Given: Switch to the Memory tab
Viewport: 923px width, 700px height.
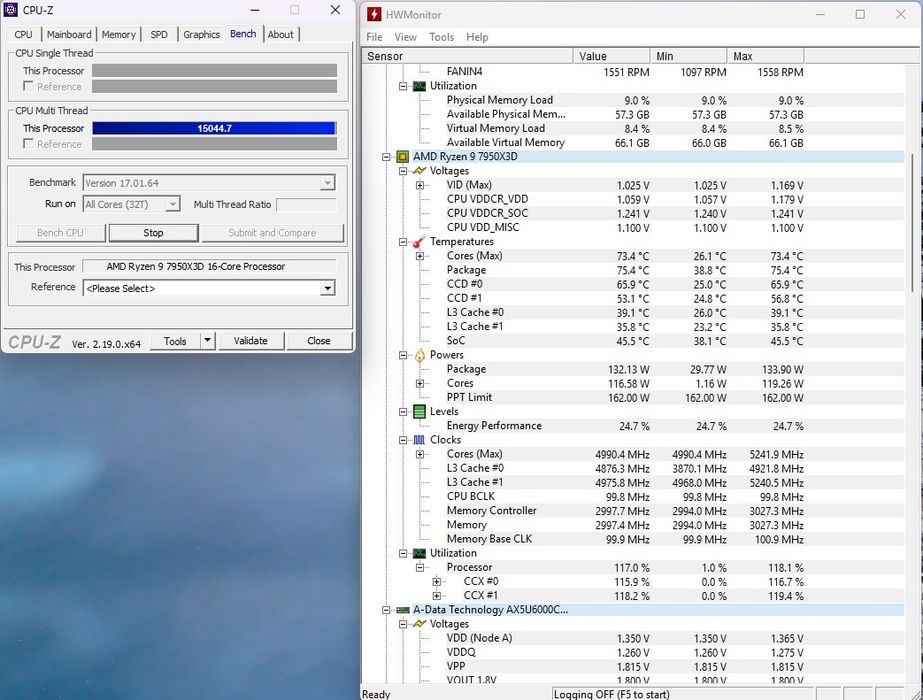Looking at the screenshot, I should [118, 35].
